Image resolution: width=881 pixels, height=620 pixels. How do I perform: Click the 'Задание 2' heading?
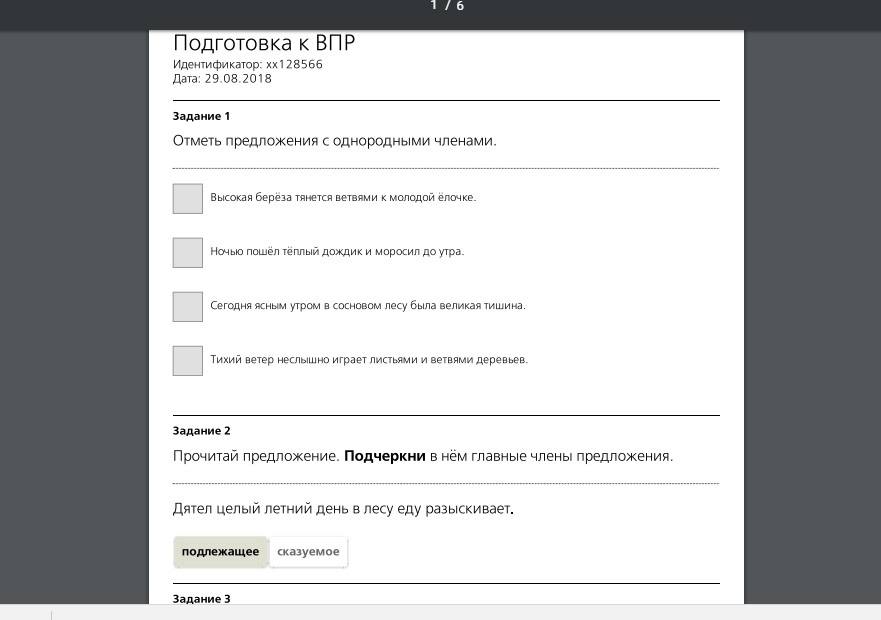[201, 431]
